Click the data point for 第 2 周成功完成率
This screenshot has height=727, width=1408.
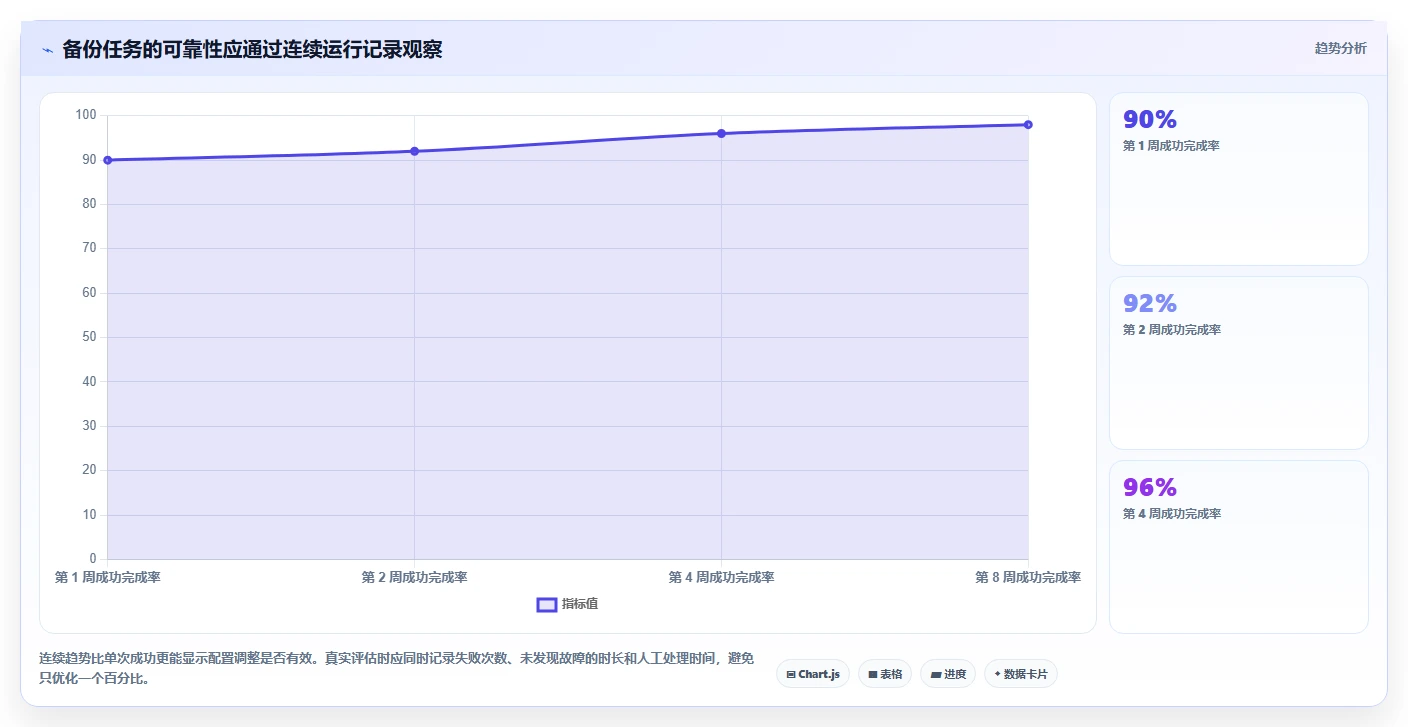414,151
